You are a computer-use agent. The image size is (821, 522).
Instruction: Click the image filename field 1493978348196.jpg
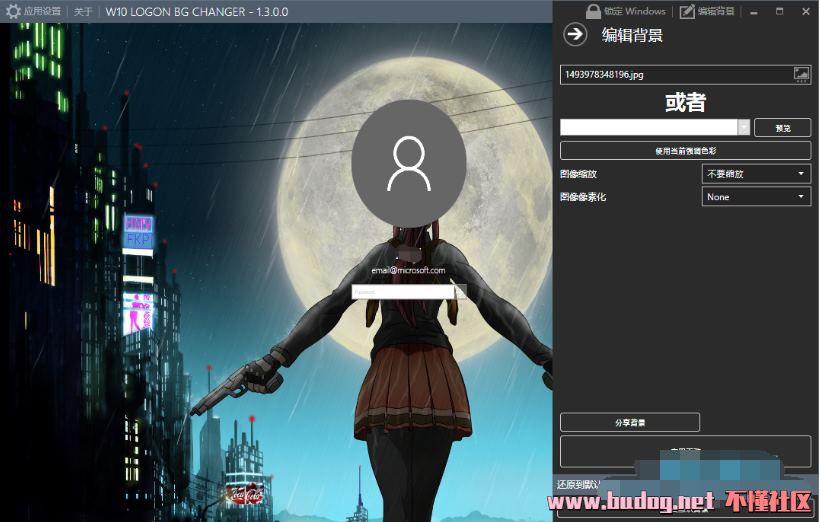675,74
